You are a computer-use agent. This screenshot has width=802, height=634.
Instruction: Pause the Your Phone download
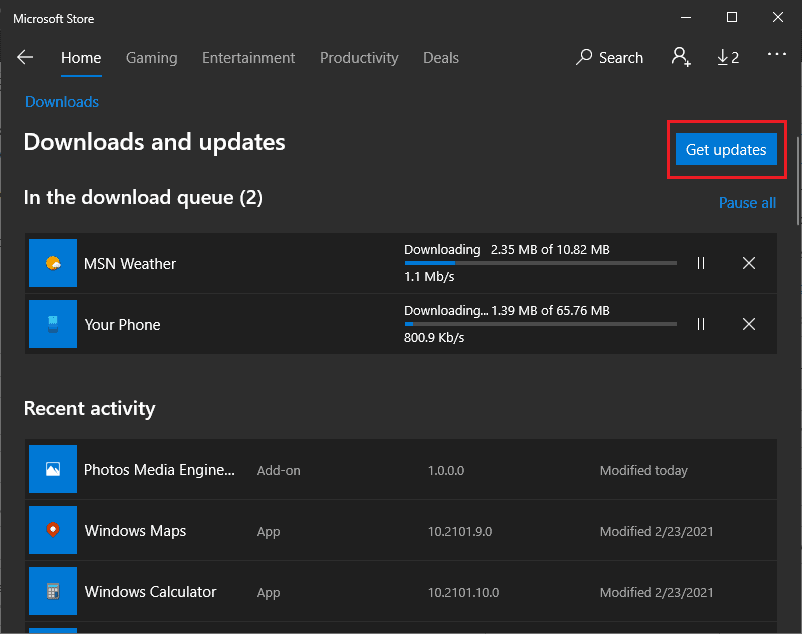pos(701,324)
